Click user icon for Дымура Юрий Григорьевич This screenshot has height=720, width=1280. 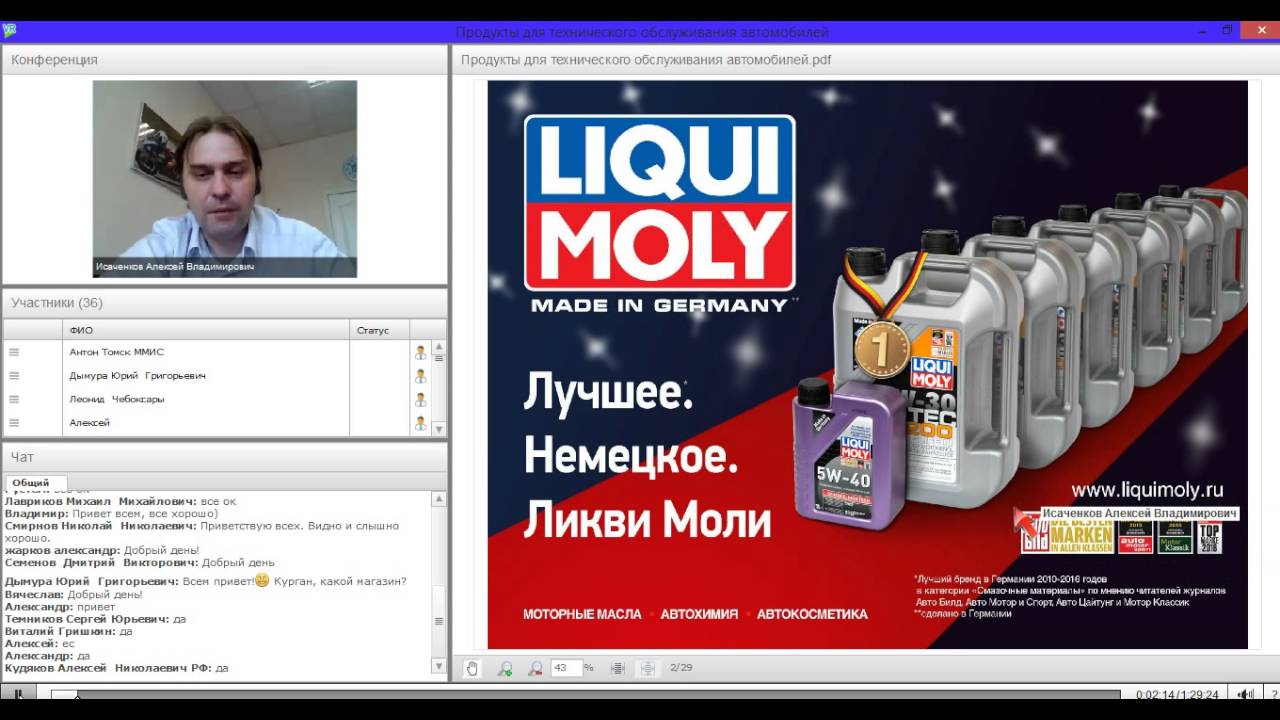(x=420, y=376)
